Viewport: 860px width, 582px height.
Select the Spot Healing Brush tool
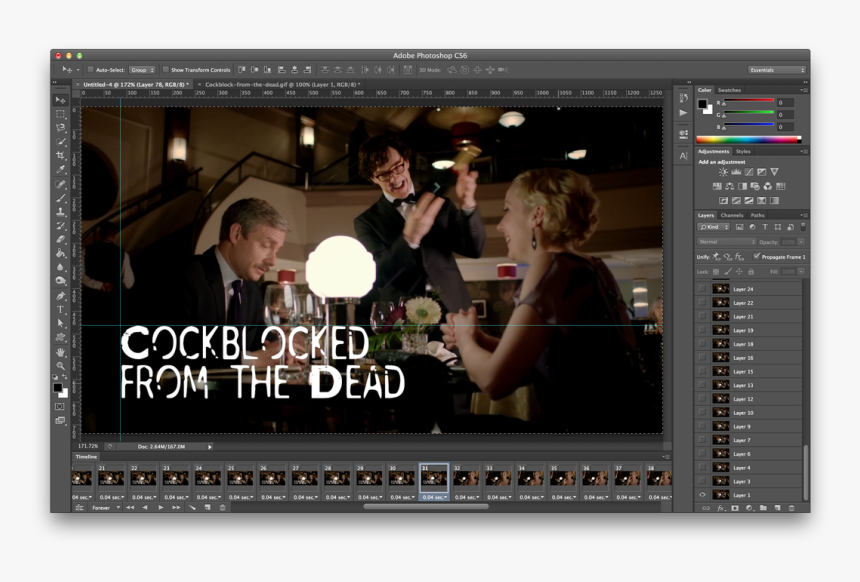tap(60, 184)
